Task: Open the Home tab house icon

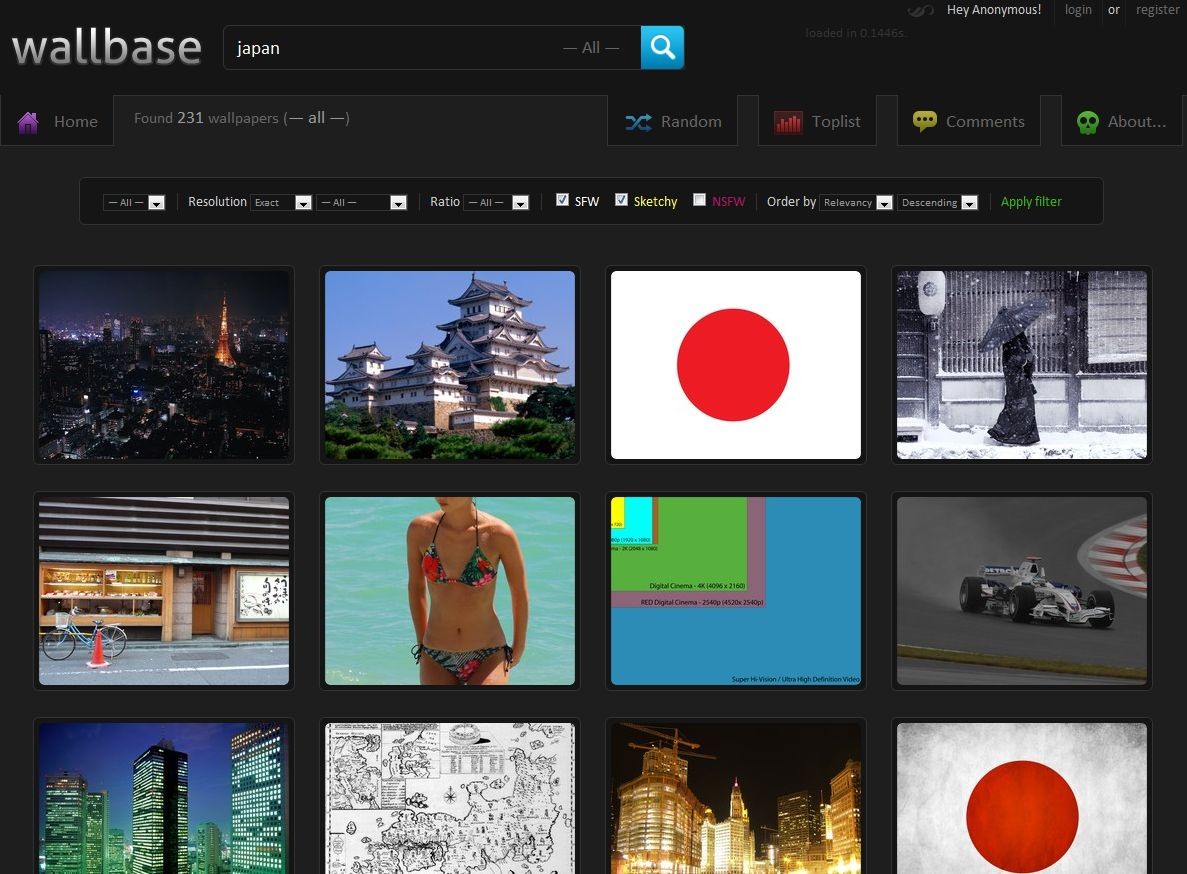Action: pyautogui.click(x=28, y=122)
